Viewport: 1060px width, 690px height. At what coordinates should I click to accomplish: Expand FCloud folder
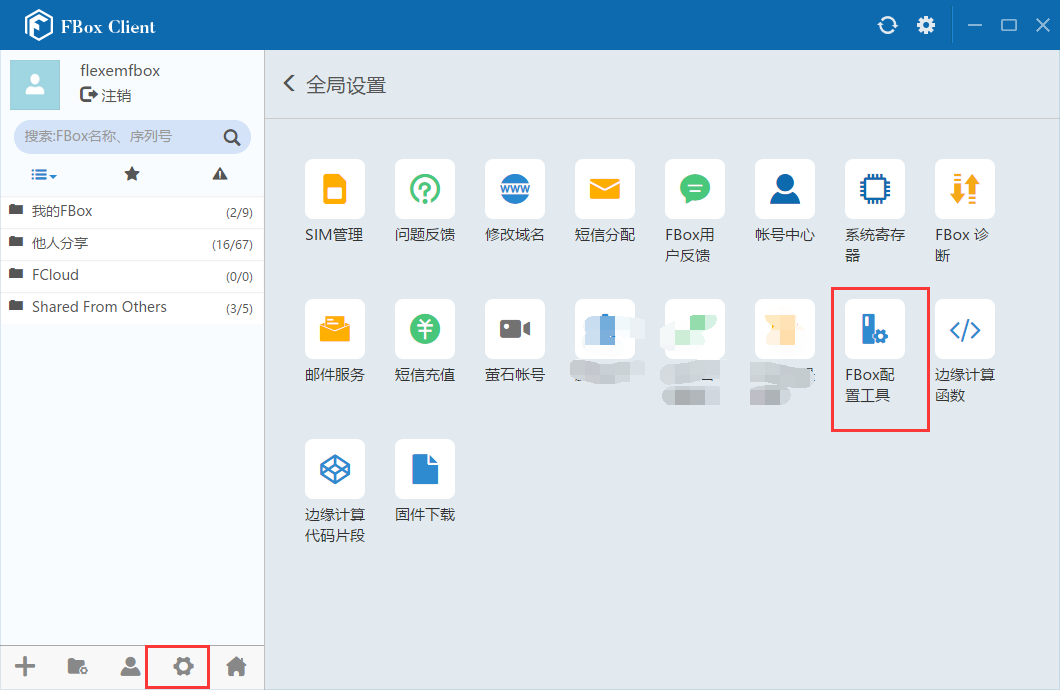pos(132,276)
